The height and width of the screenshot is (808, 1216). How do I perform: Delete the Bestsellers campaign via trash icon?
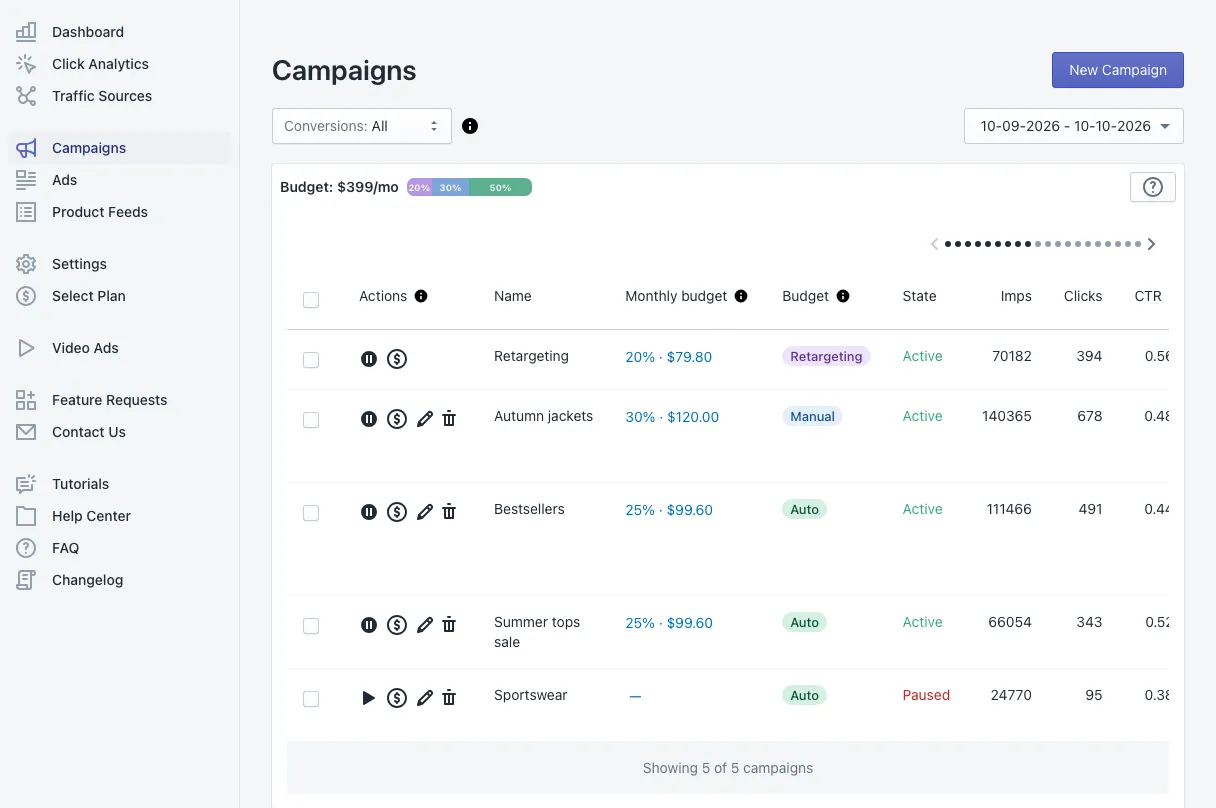click(x=449, y=512)
